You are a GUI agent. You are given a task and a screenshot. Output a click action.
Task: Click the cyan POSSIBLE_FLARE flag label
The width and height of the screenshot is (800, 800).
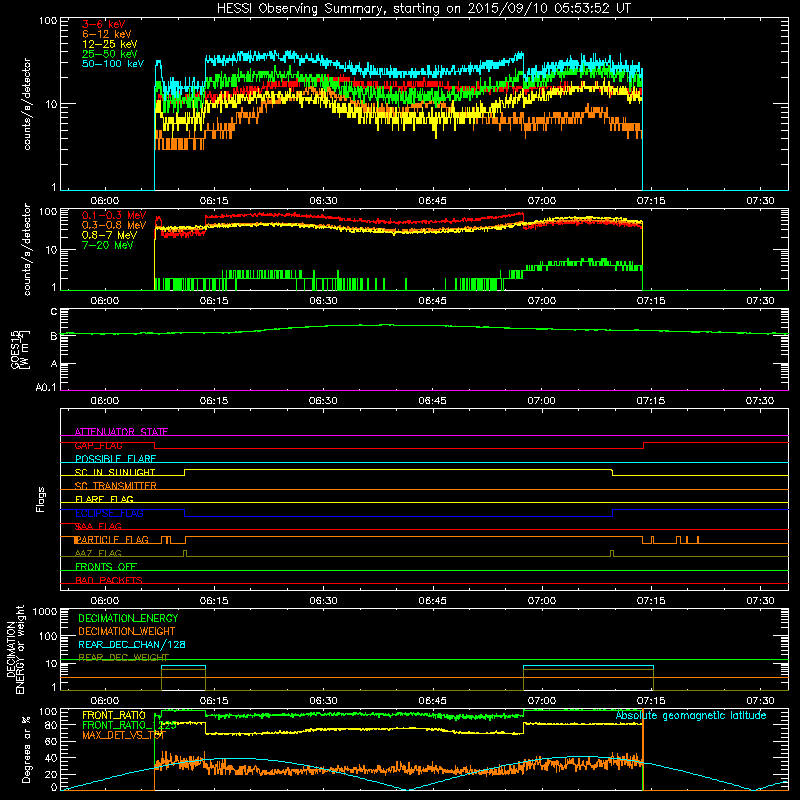pos(115,459)
